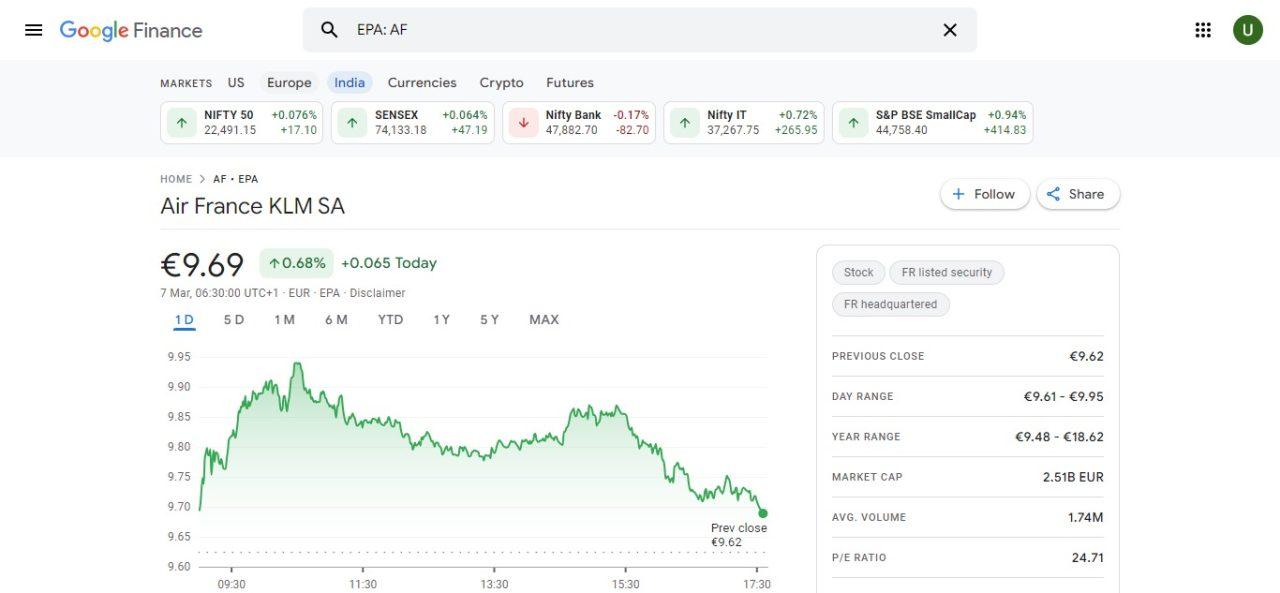Viewport: 1280px width, 593px height.
Task: Click the green end-point marker on chart
Action: click(763, 513)
